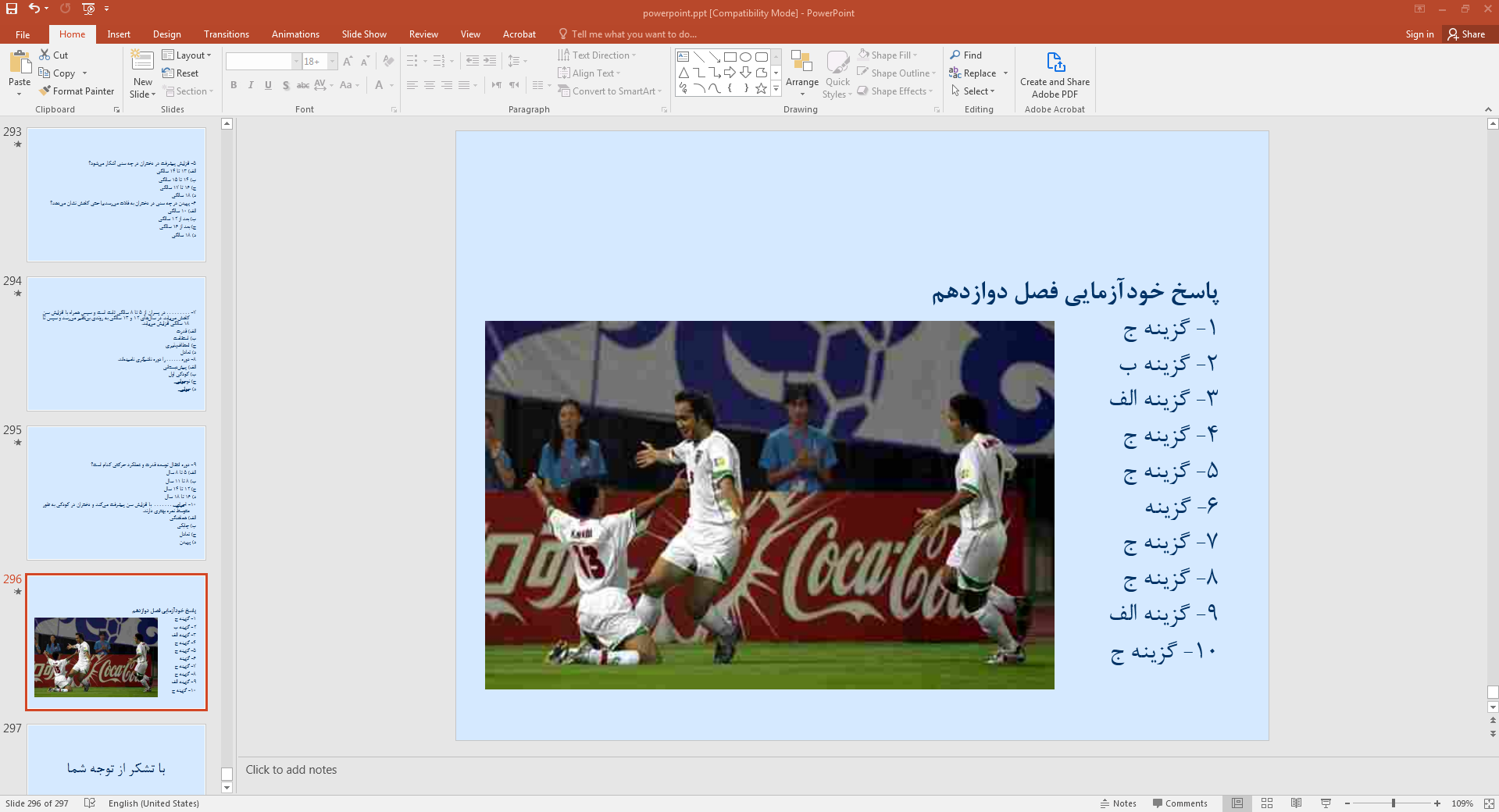
Task: Click the Save icon in title bar
Action: [12, 9]
